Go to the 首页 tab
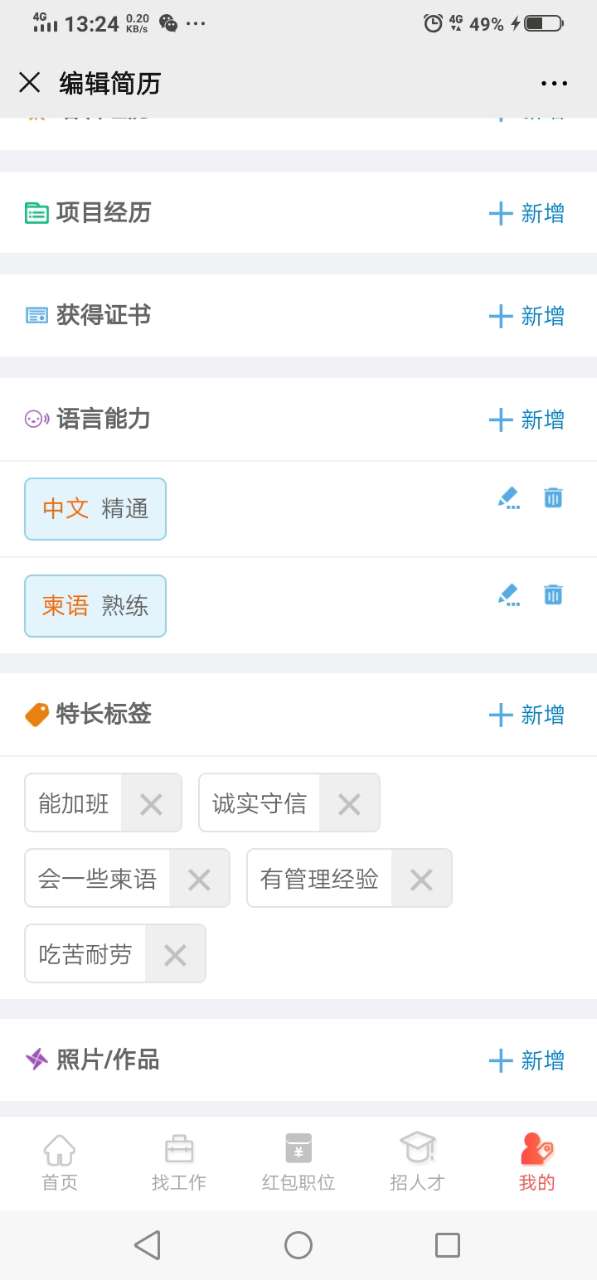 (60, 1162)
